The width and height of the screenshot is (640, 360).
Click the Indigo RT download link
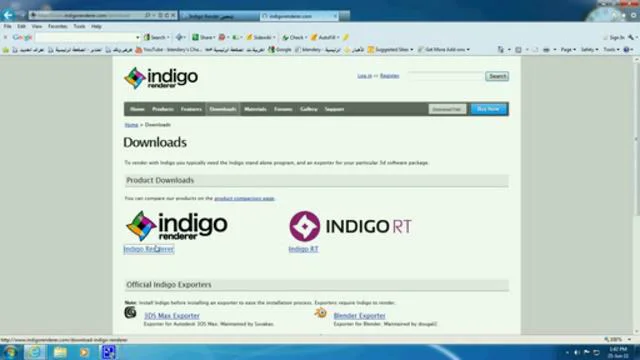[303, 249]
